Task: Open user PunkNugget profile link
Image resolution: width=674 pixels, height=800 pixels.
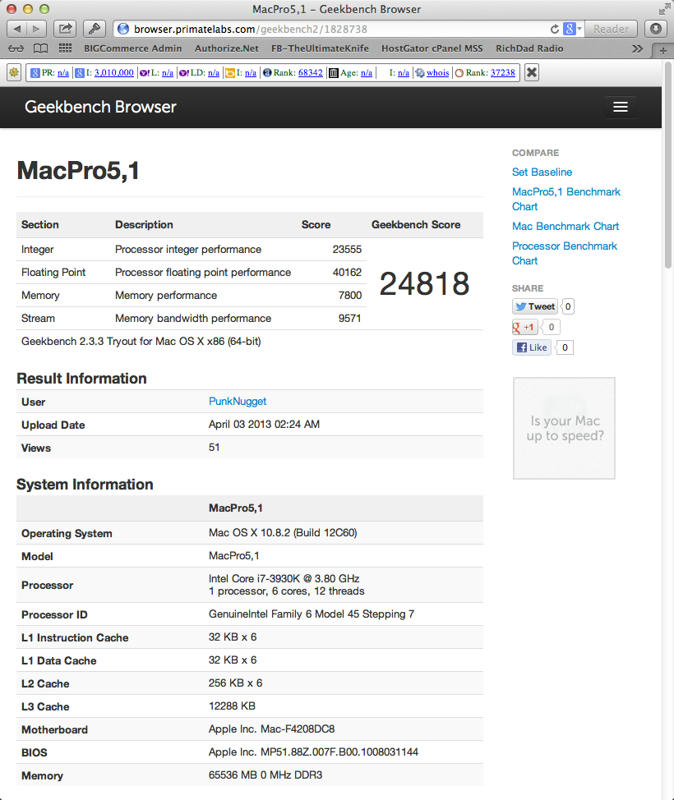Action: point(237,401)
